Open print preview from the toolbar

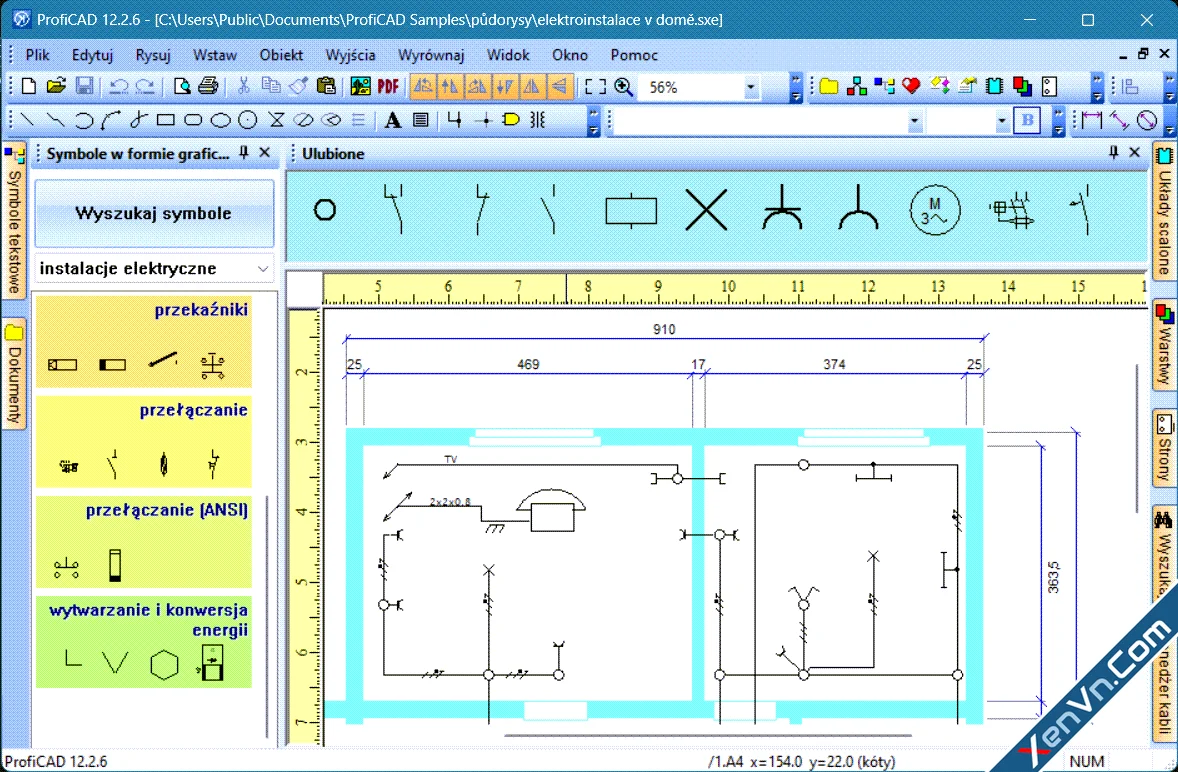pos(182,86)
